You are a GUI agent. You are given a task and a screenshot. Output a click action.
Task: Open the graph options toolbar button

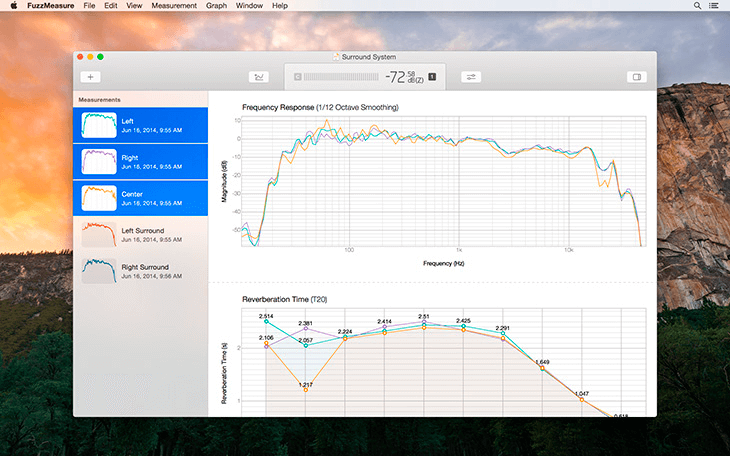[259, 77]
